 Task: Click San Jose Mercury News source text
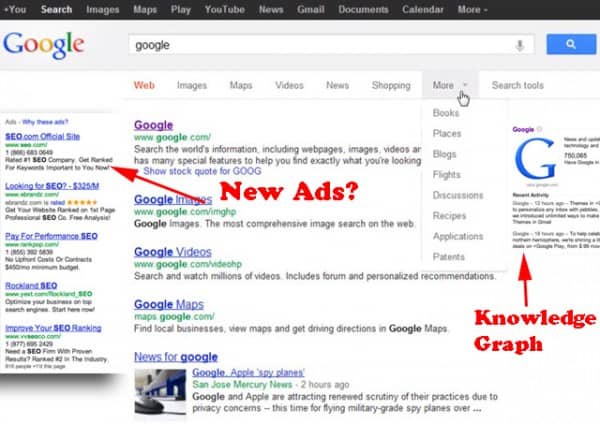pyautogui.click(x=242, y=385)
